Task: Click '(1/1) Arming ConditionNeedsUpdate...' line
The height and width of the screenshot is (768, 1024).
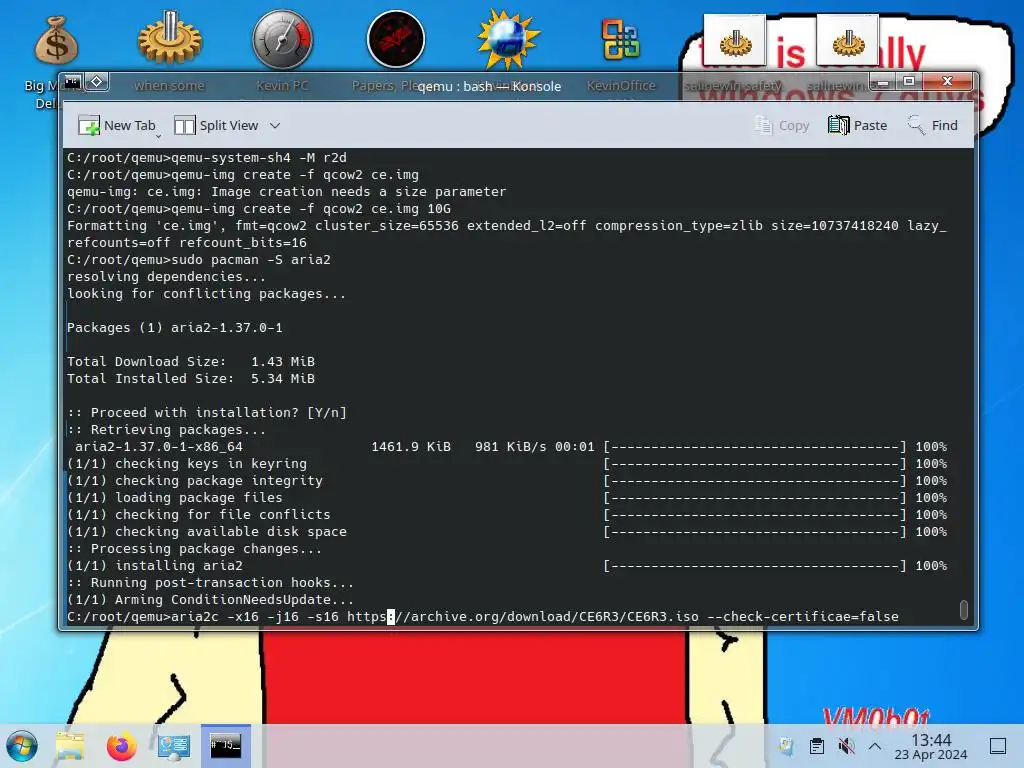Action: coord(210,600)
